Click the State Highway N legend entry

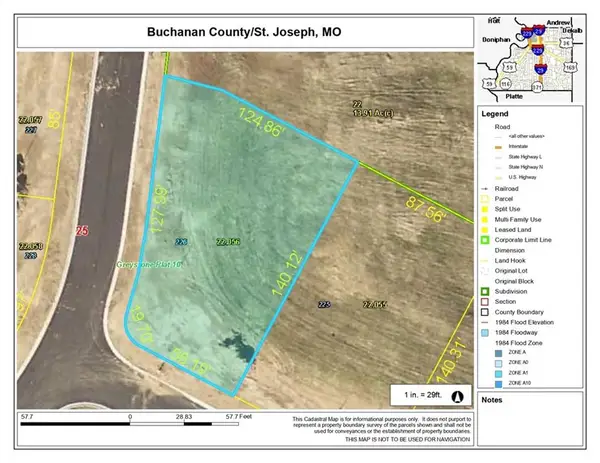click(525, 167)
